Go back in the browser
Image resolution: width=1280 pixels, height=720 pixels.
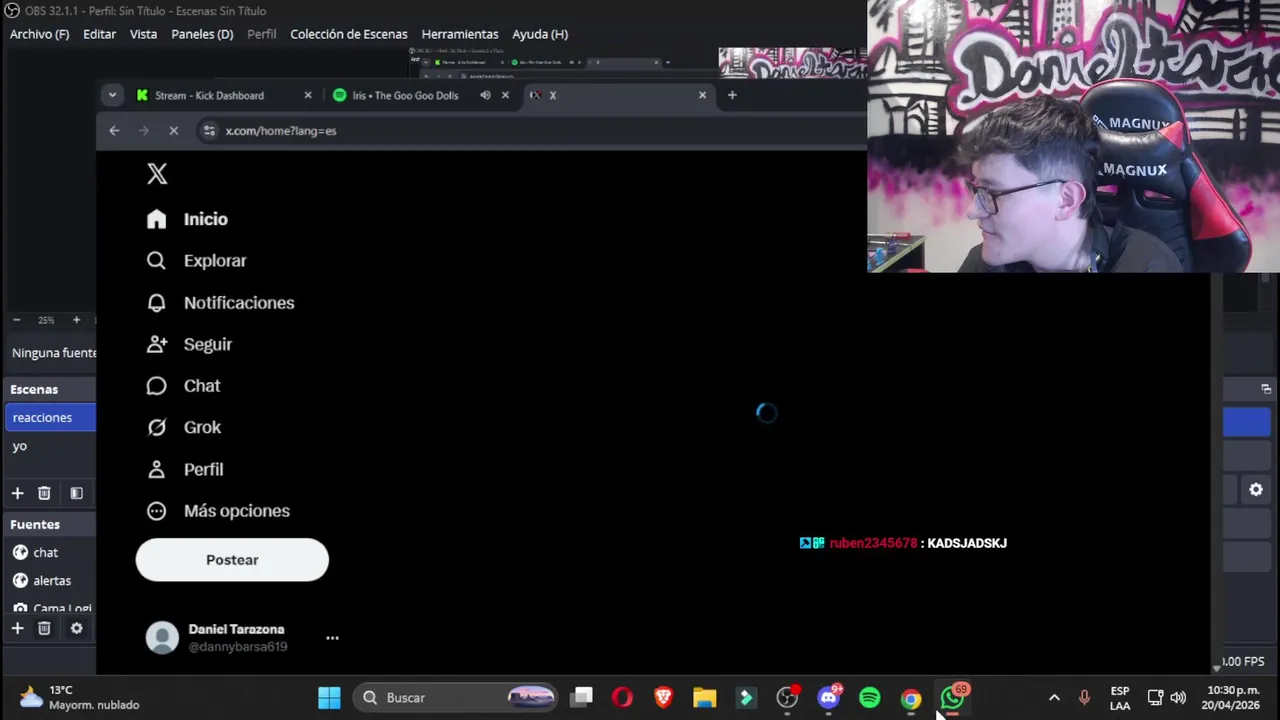pyautogui.click(x=114, y=131)
